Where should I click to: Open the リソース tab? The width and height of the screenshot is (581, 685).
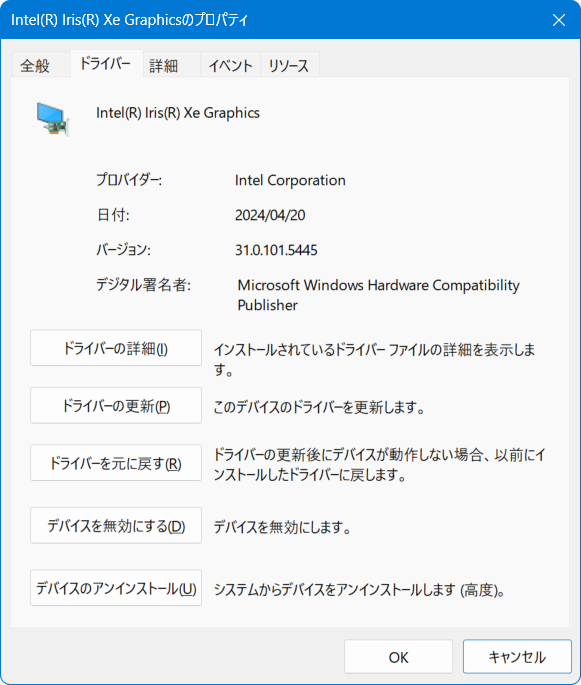(289, 66)
